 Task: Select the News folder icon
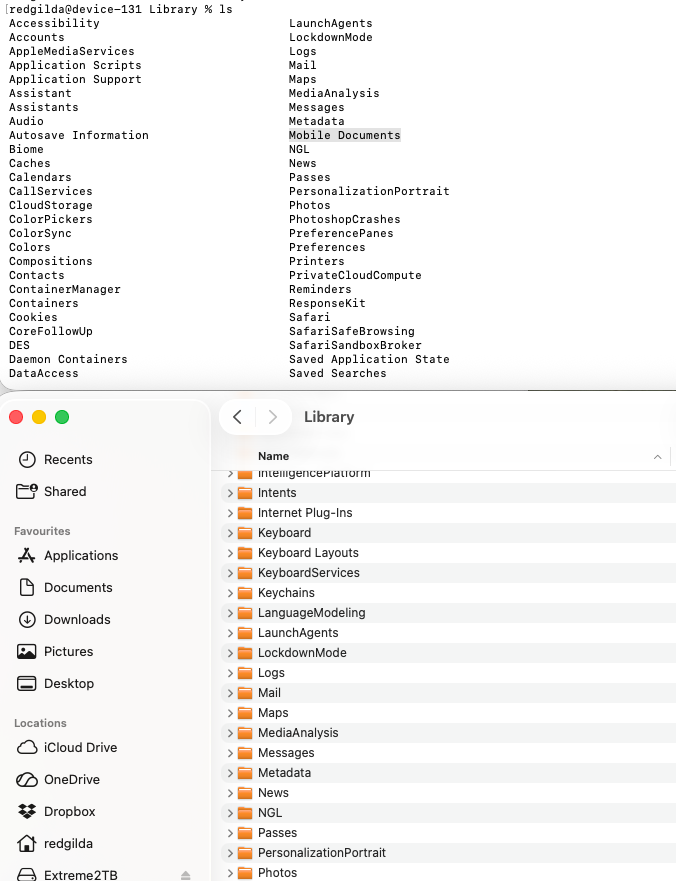point(245,793)
